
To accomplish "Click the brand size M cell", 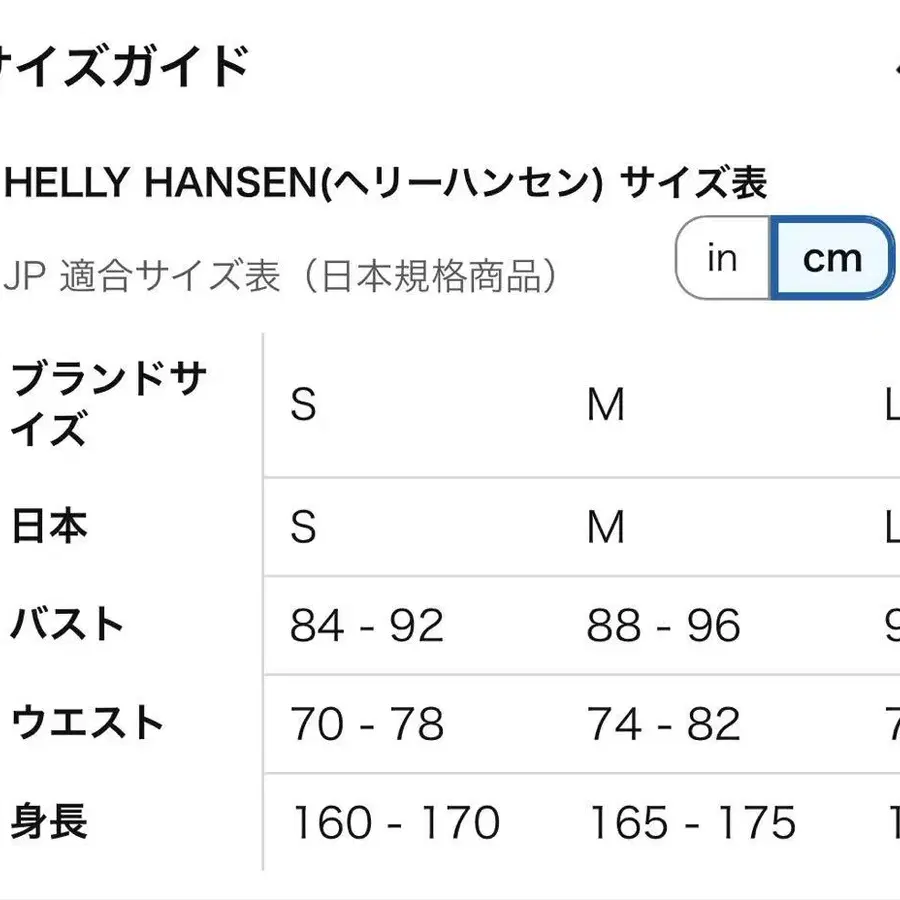I will coord(606,405).
